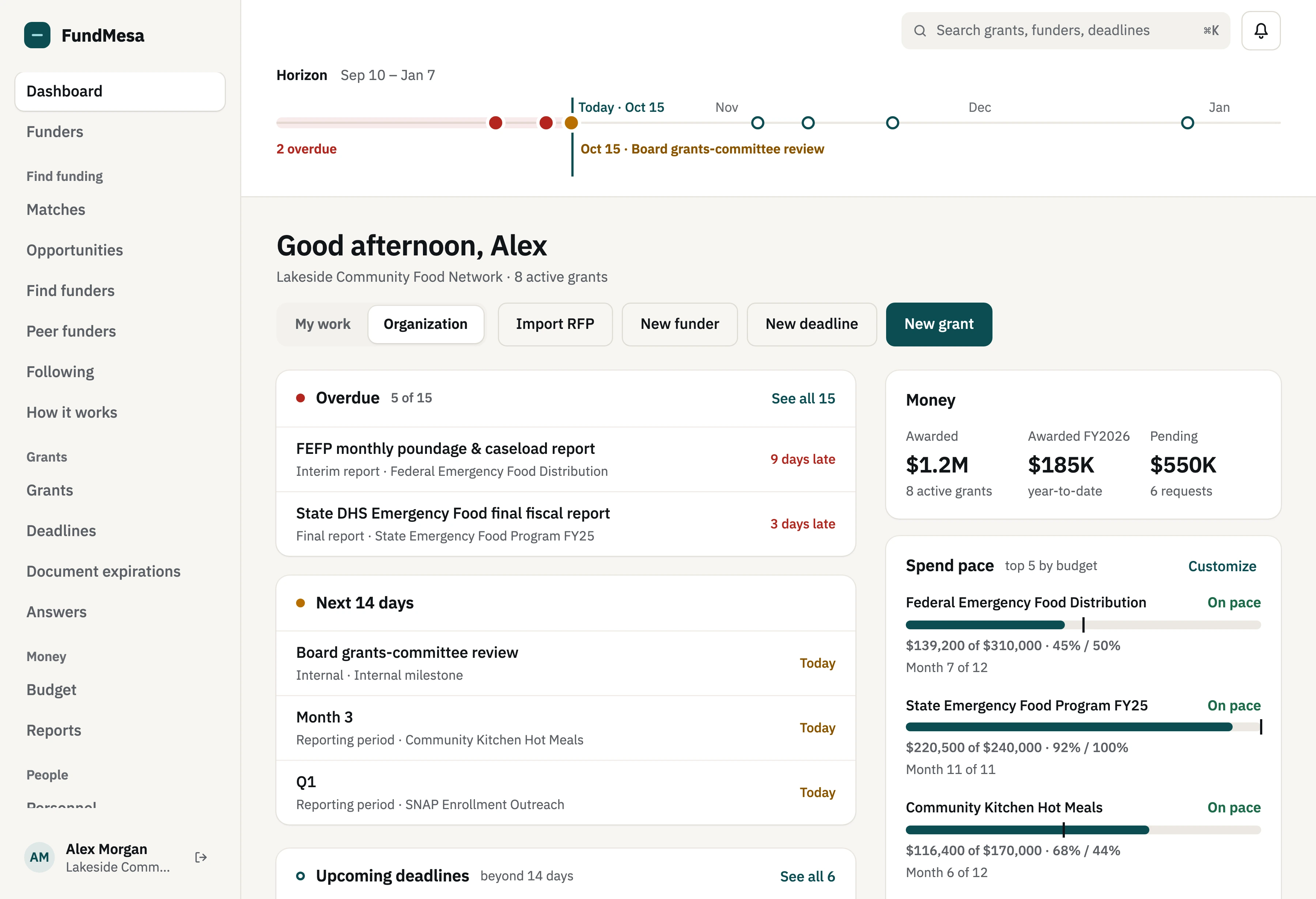Open FEFP monthly poundage & caseload report
The image size is (1316, 899).
[565, 459]
